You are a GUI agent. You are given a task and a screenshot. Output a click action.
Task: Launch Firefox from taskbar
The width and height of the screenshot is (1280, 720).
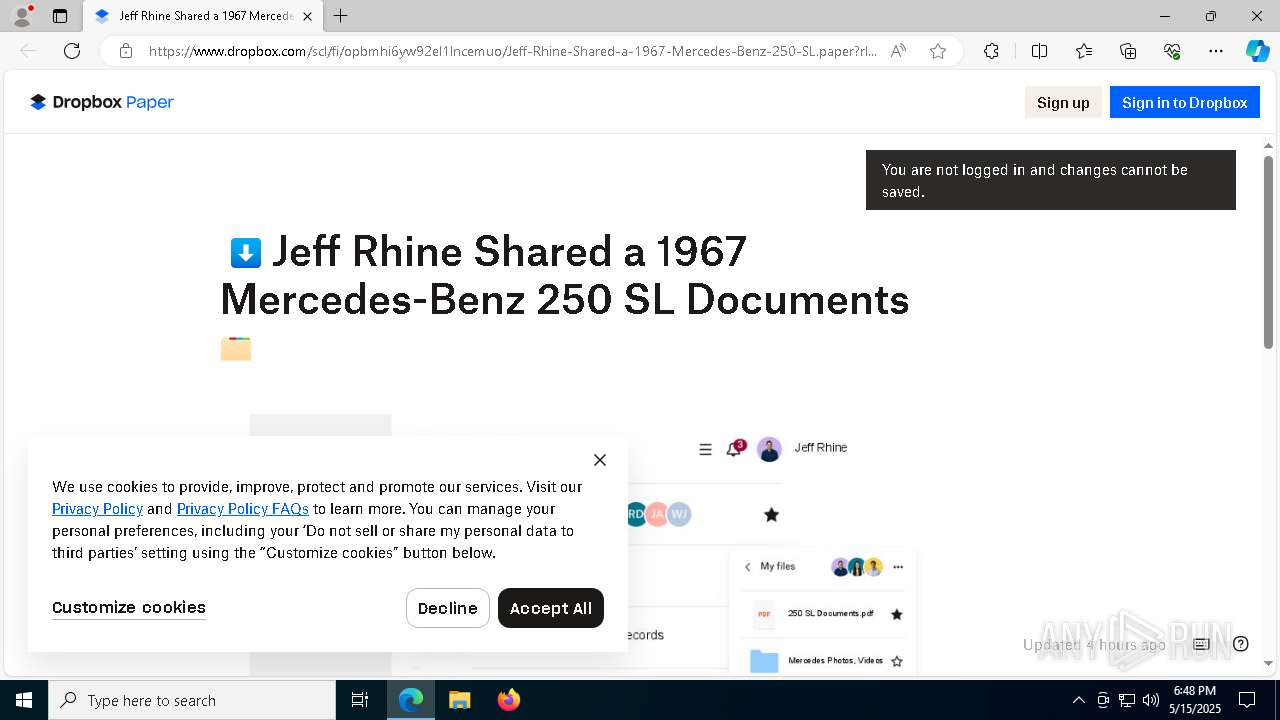[x=509, y=700]
